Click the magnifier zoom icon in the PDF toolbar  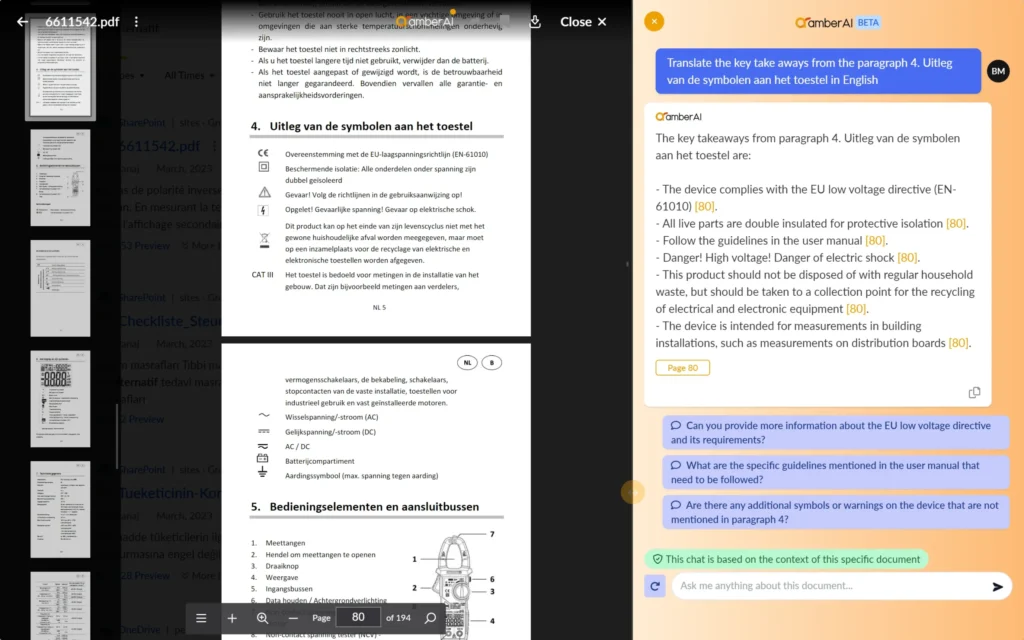coord(262,618)
